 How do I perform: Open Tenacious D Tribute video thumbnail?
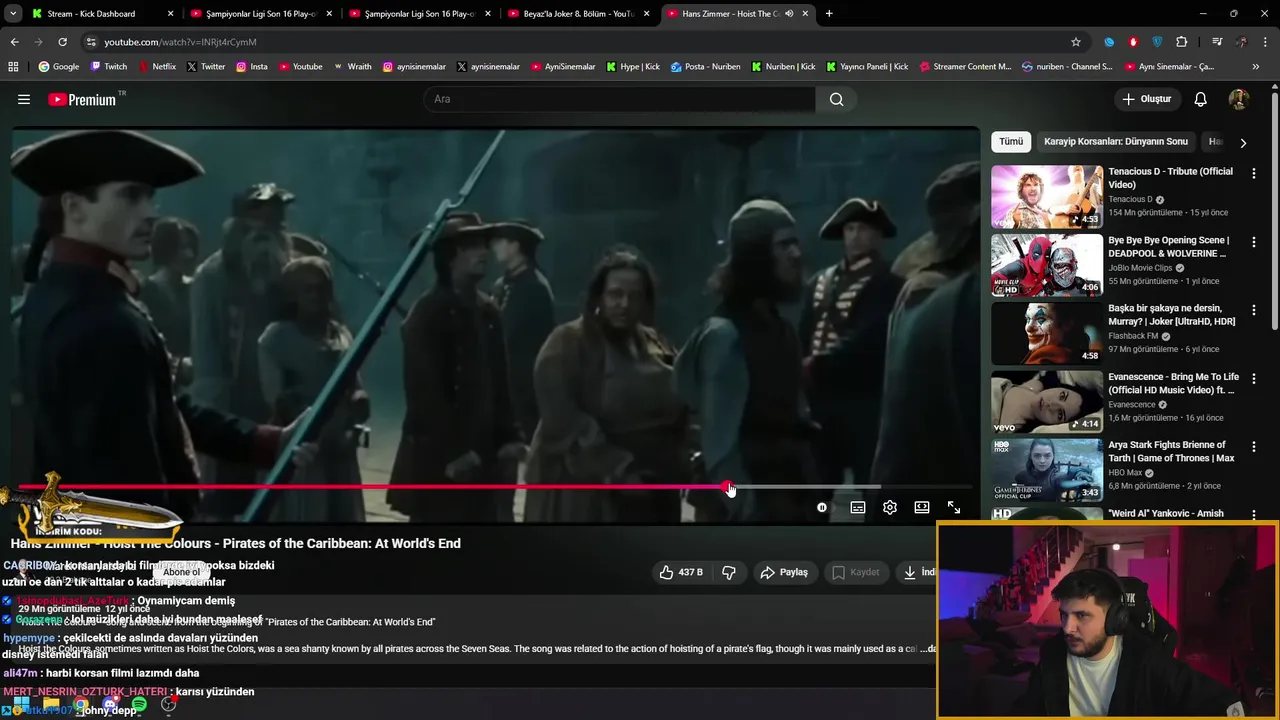[x=1047, y=197]
